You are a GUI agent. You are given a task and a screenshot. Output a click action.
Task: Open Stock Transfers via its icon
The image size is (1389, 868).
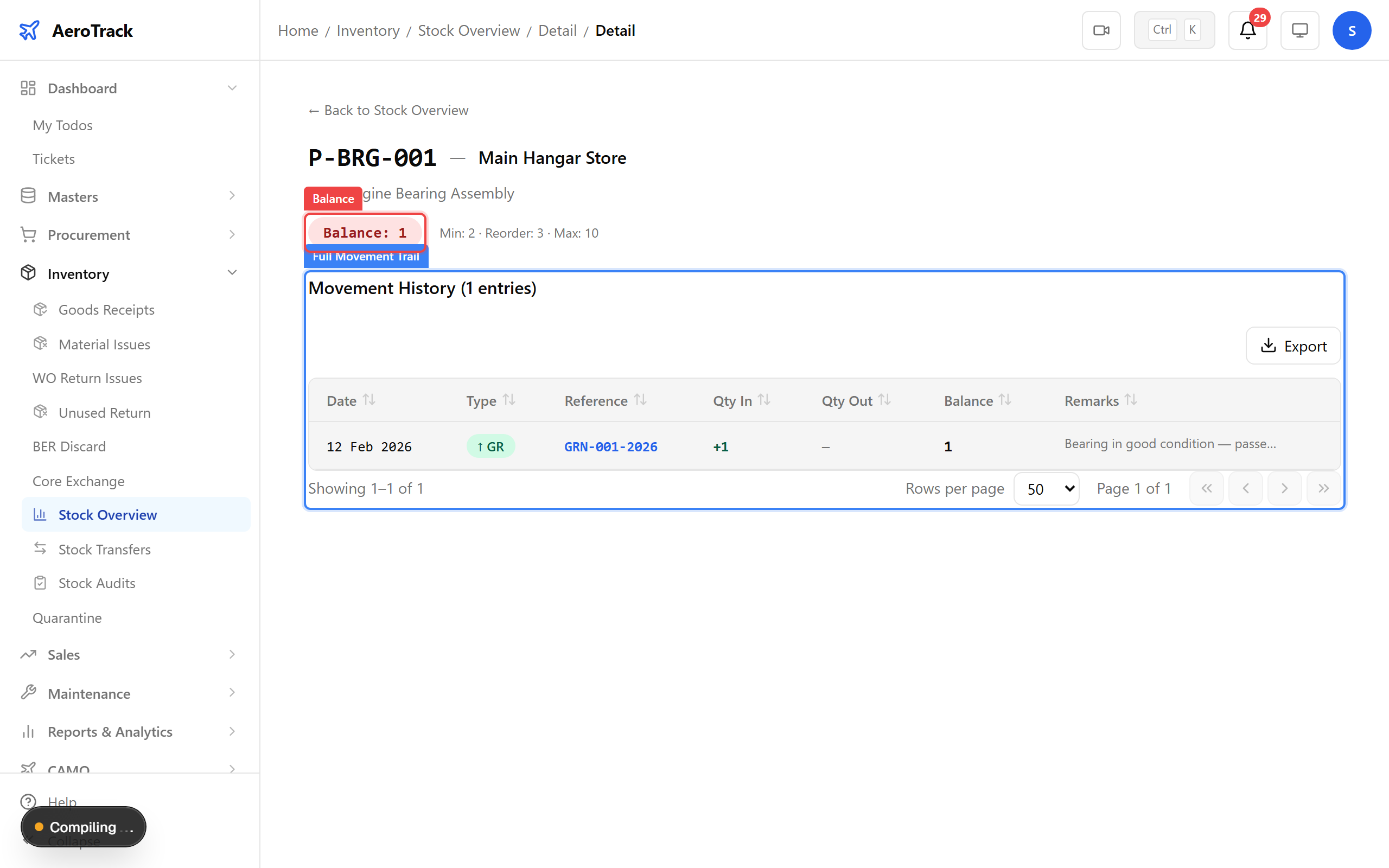tap(40, 549)
